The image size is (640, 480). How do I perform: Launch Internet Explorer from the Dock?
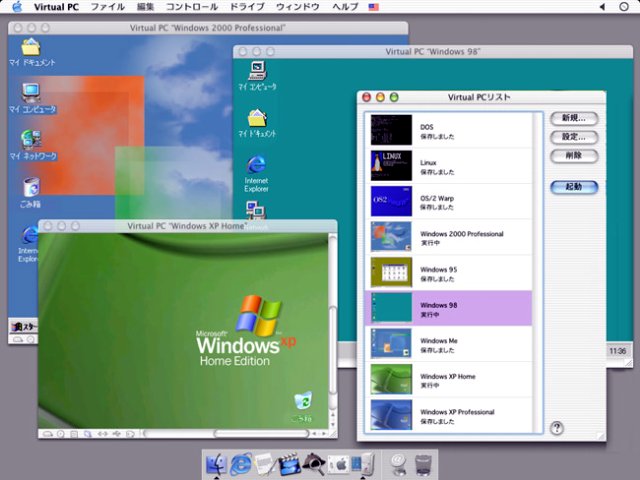tap(241, 463)
